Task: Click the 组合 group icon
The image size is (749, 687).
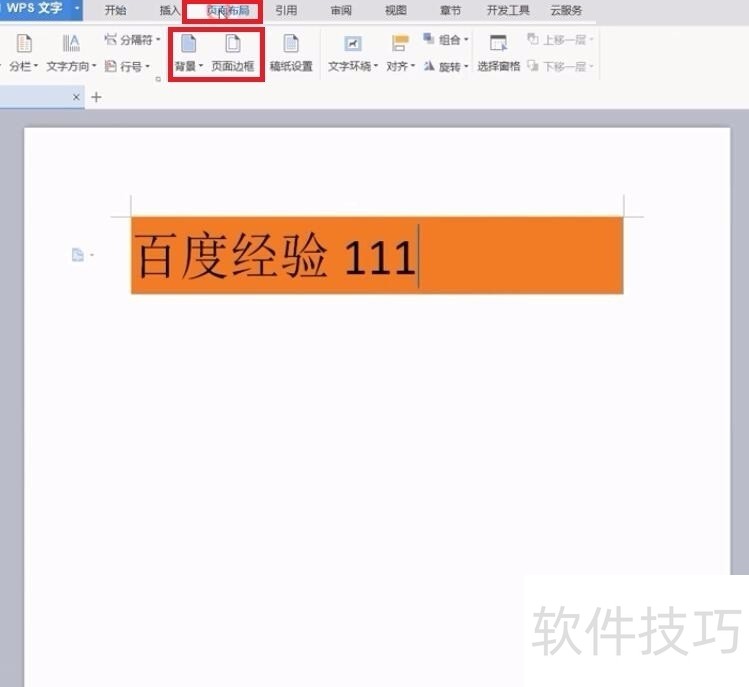Action: tap(429, 39)
